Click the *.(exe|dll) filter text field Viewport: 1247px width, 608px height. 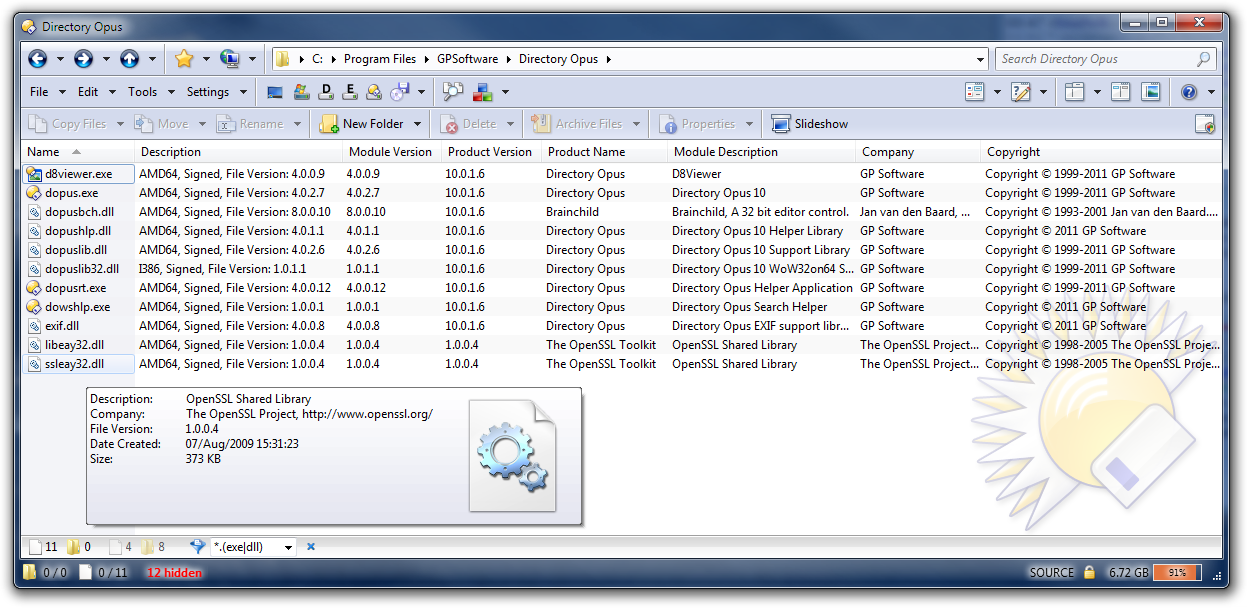[x=246, y=547]
